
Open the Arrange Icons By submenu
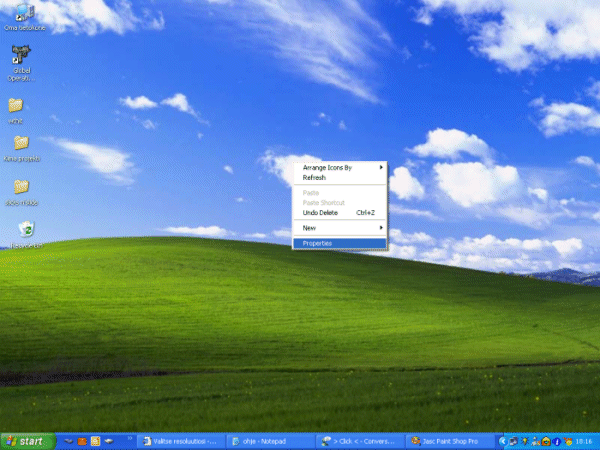[340, 168]
